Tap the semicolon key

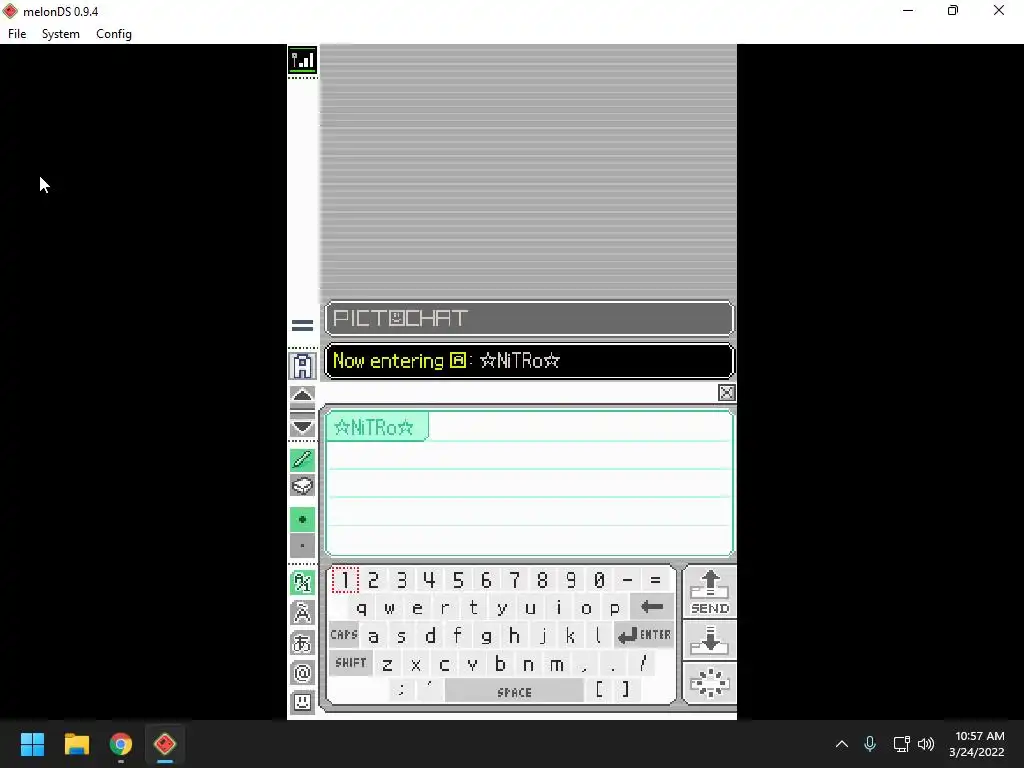(x=402, y=690)
